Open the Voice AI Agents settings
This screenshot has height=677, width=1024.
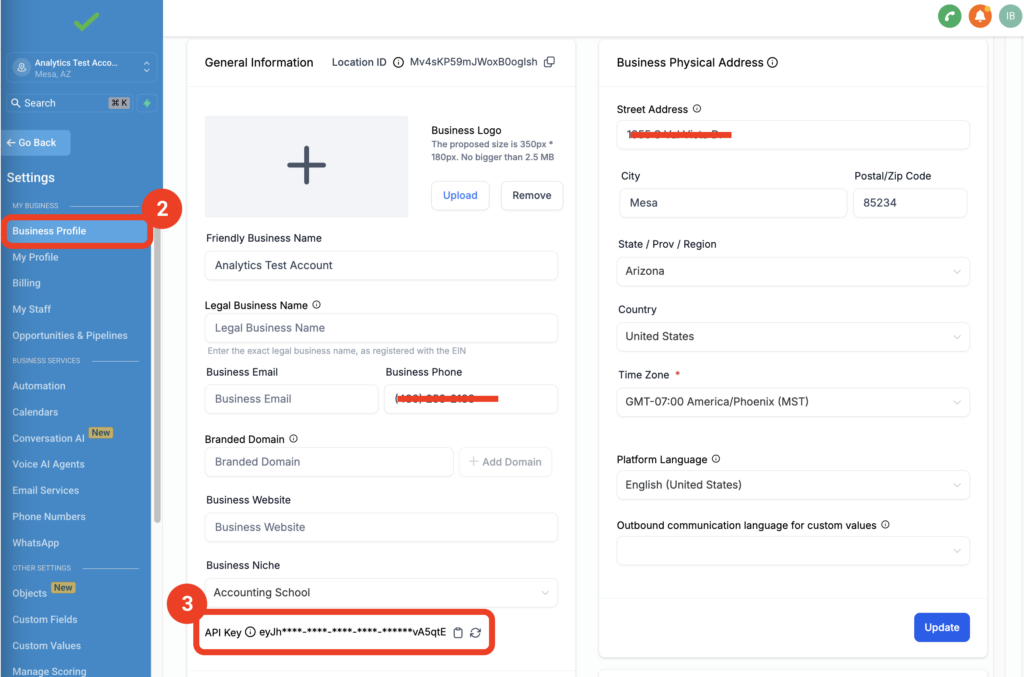tap(48, 464)
